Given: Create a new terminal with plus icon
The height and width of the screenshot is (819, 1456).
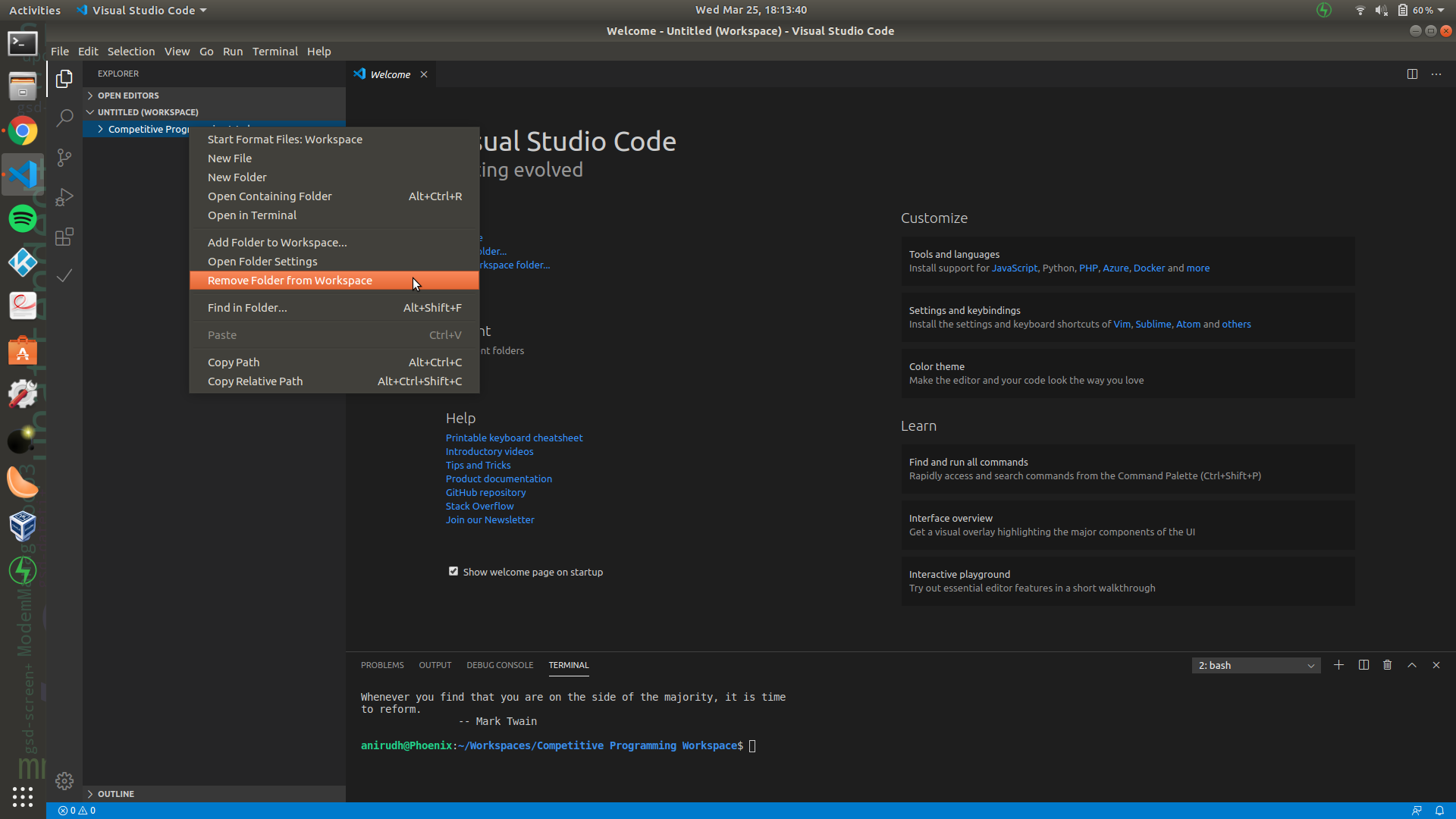Looking at the screenshot, I should (x=1339, y=665).
